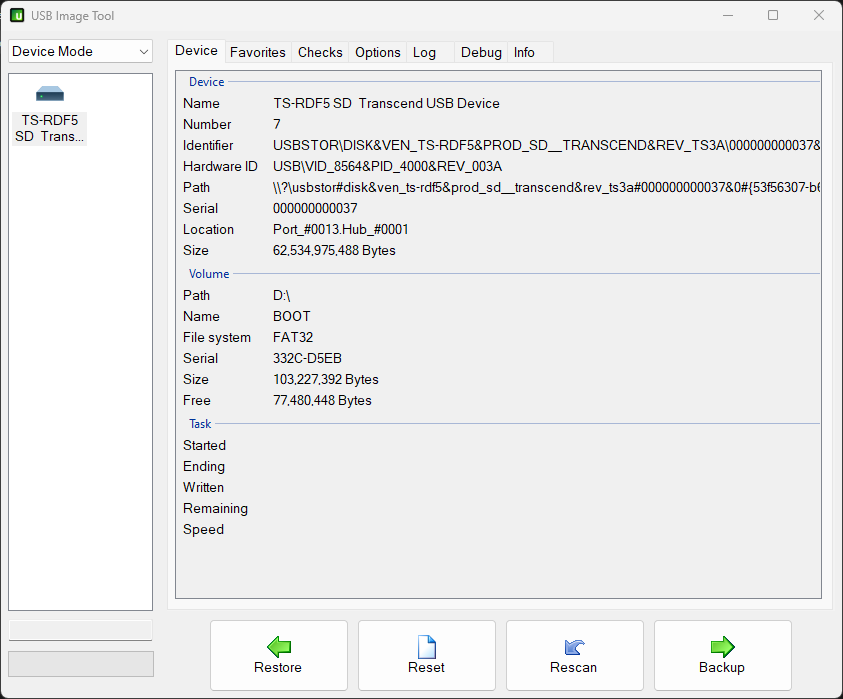Click the USBSTOR identifier value
The width and height of the screenshot is (843, 699).
(x=546, y=145)
